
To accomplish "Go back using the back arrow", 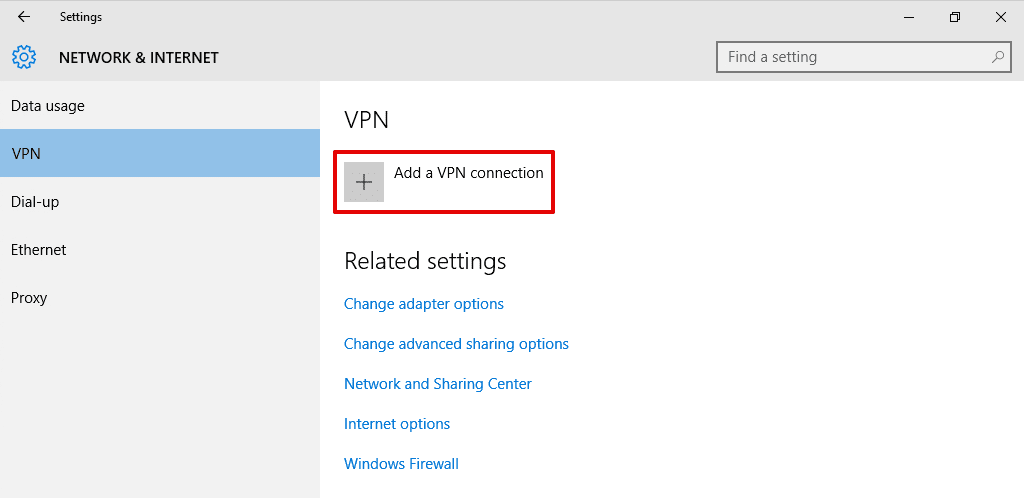I will [x=23, y=17].
